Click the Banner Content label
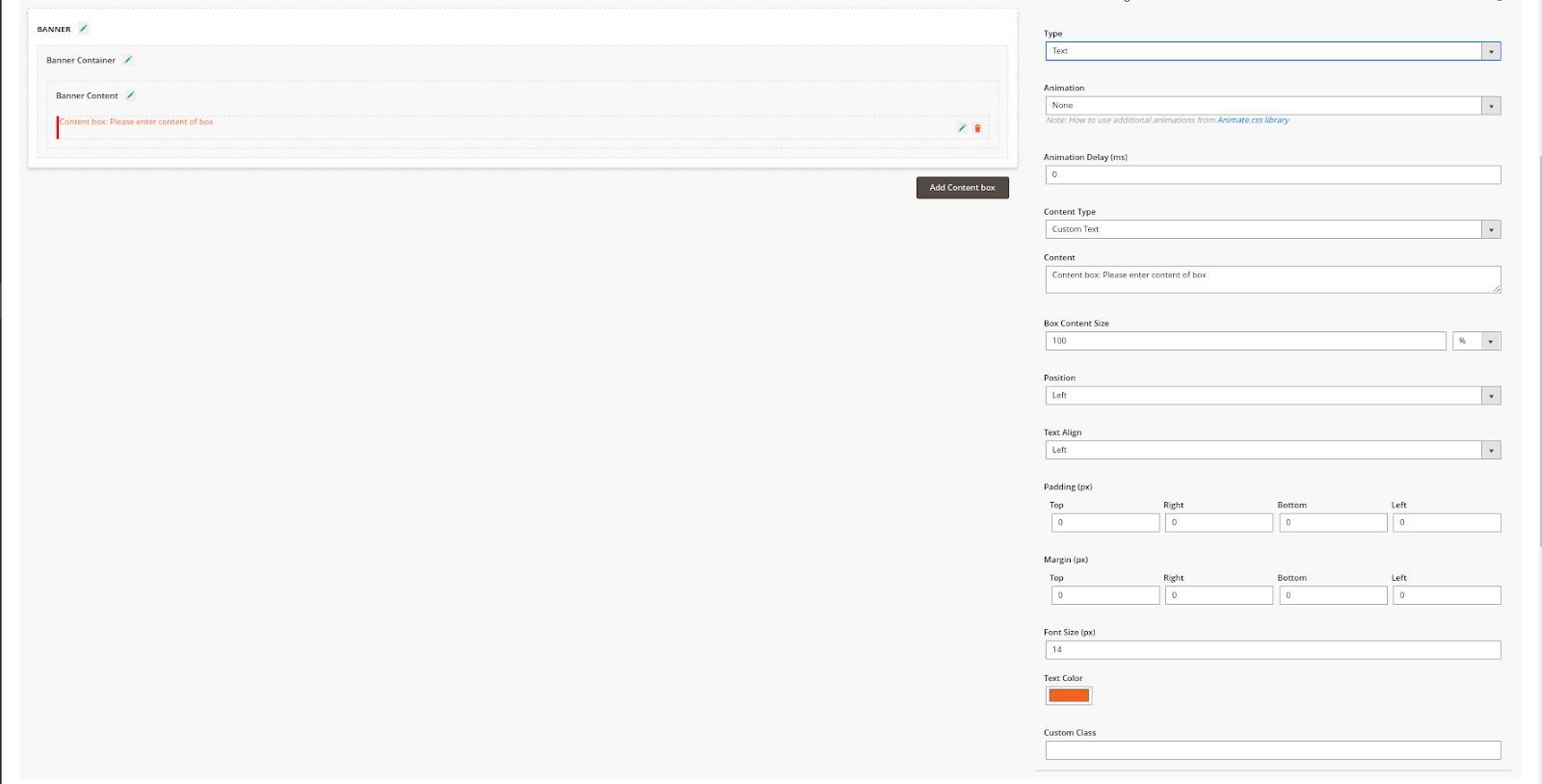This screenshot has width=1542, height=784. 87,96
